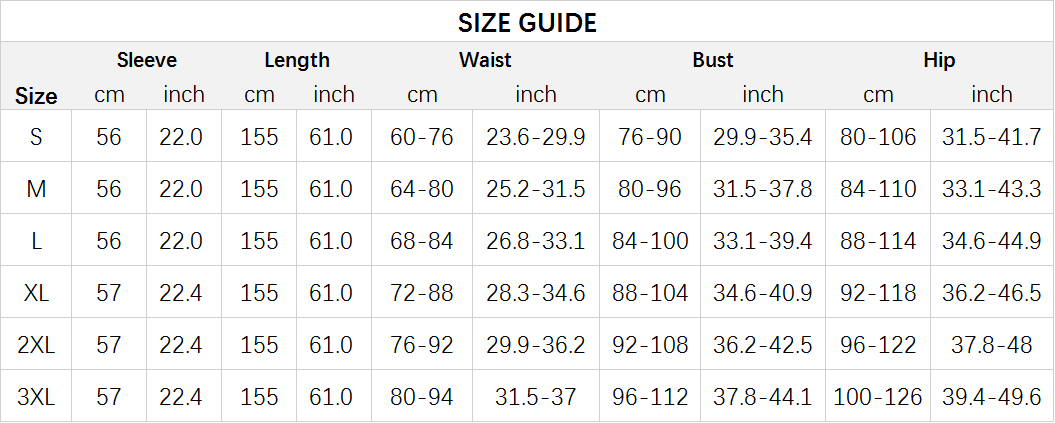
Task: Select hip cell reading 92-118
Action: coord(878,293)
